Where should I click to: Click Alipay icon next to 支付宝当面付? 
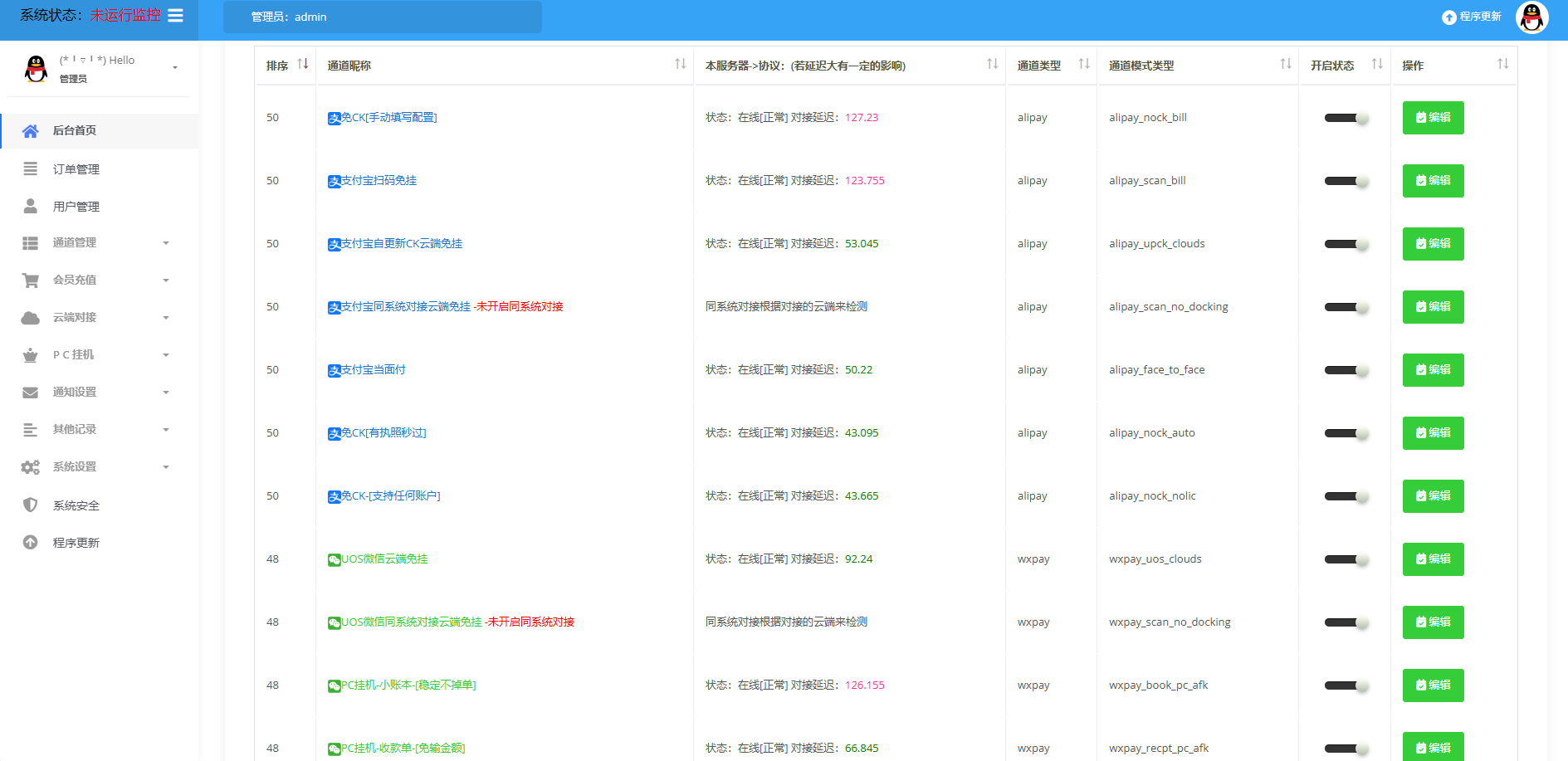click(335, 370)
